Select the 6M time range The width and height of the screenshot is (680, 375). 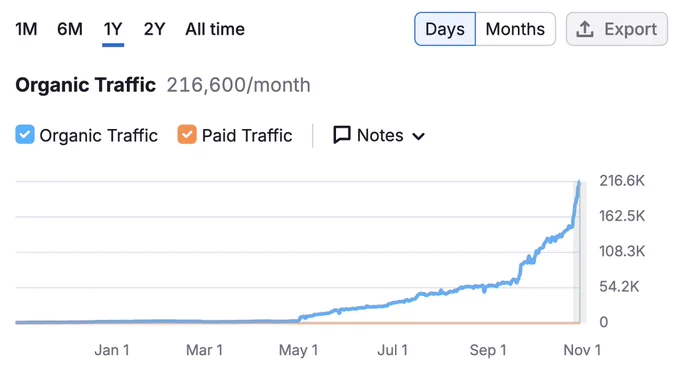(x=70, y=29)
